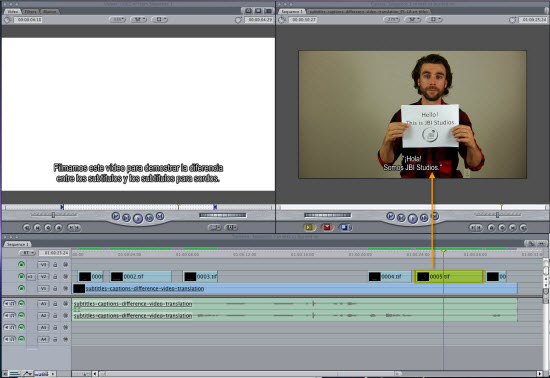This screenshot has height=378, width=550.
Task: Go to next edit in Viewer transport
Action: click(160, 216)
